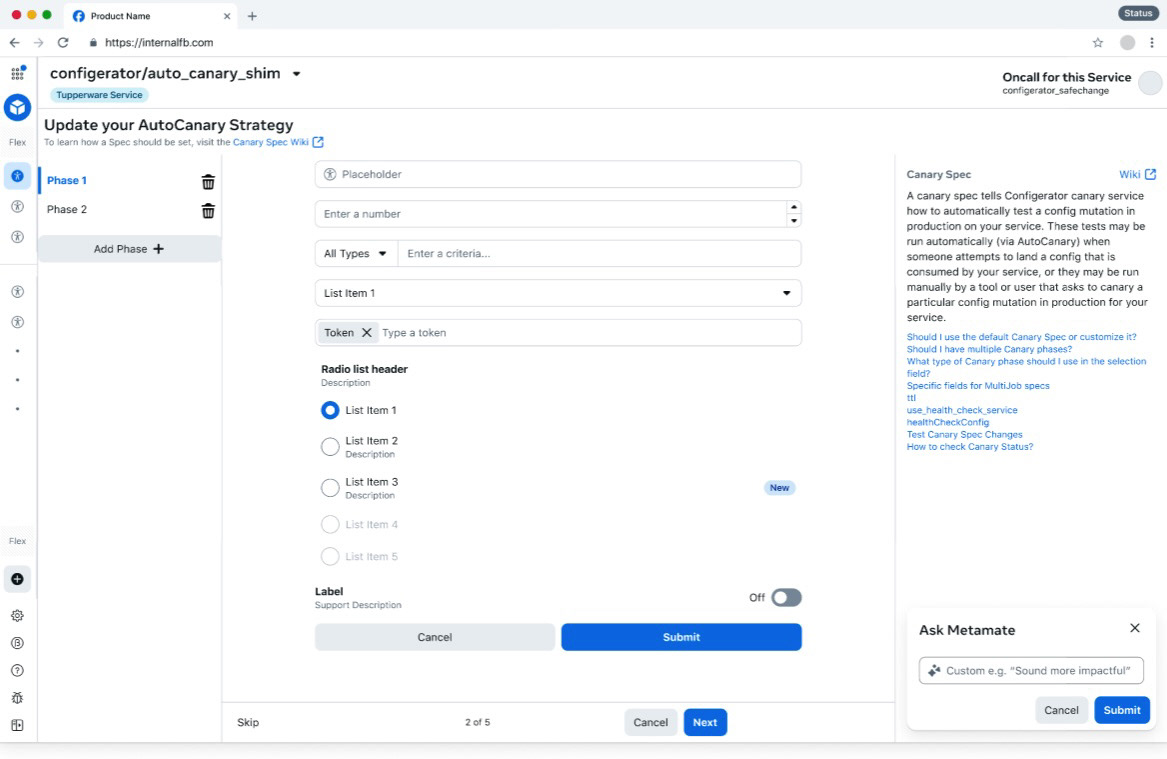Viewport: 1167px width, 759px height.
Task: Remove the Token chip with X
Action: coord(366,333)
